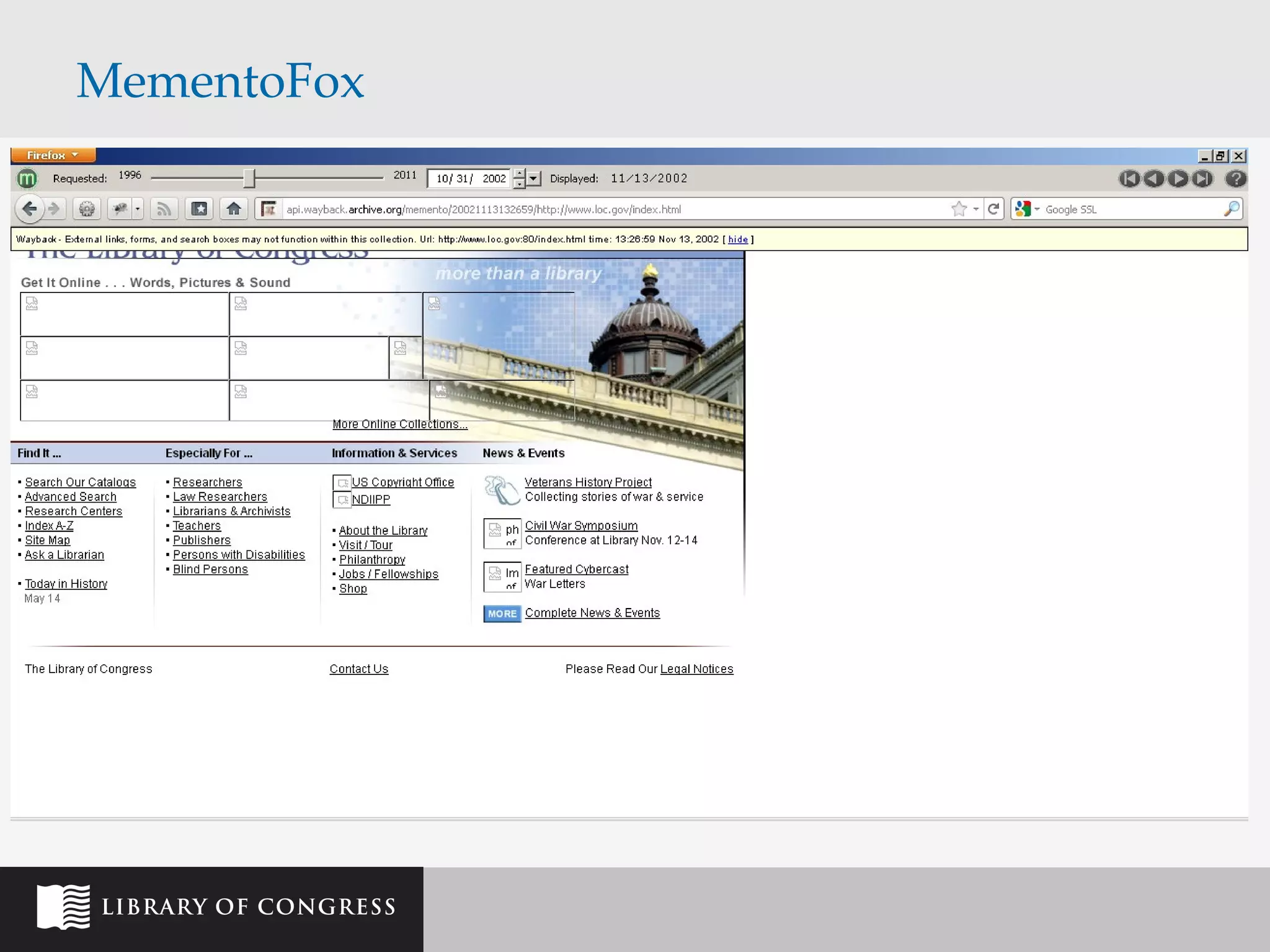Open Search Our Catalogs link
Screen dimensions: 1270x952
(81, 482)
